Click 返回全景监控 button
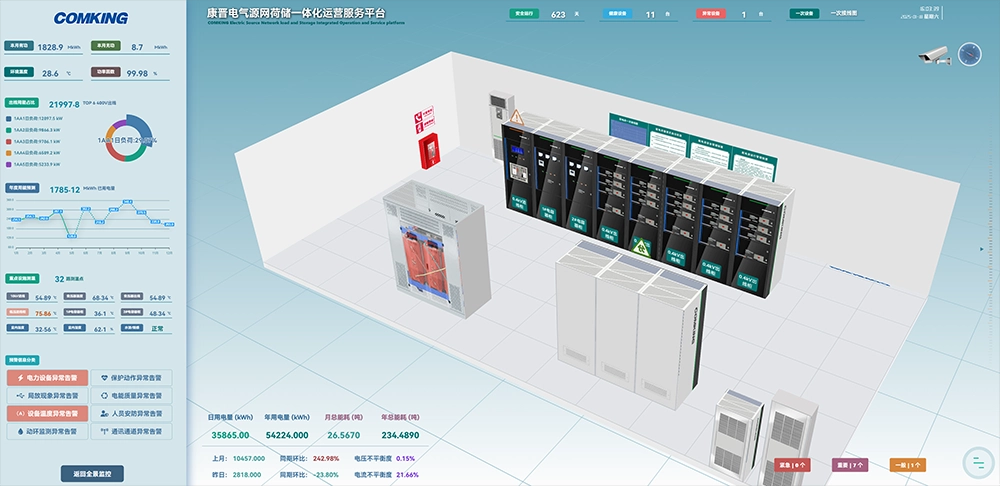 [92, 474]
